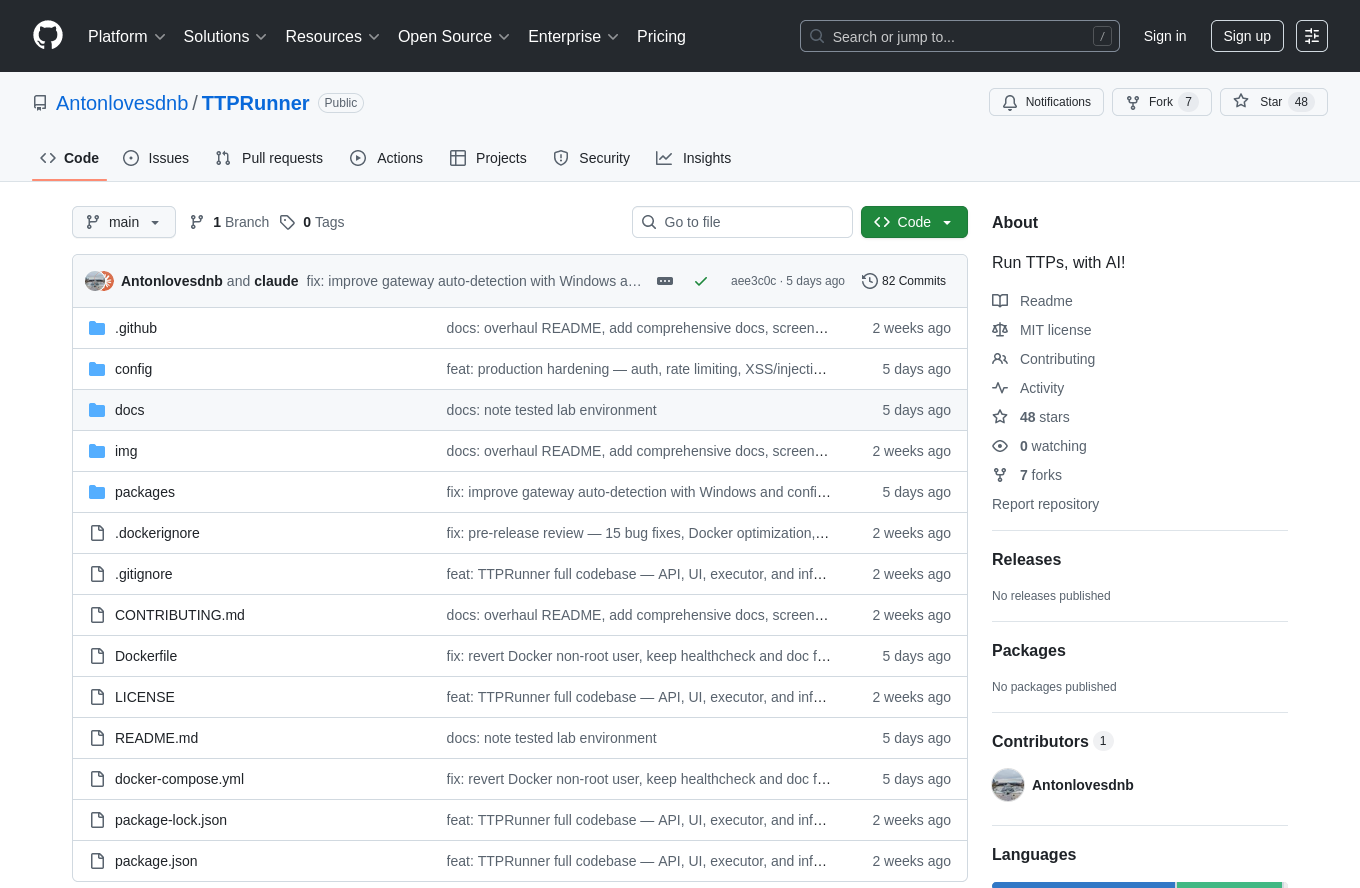Switch to the Issues tab
The image size is (1360, 888).
156,158
